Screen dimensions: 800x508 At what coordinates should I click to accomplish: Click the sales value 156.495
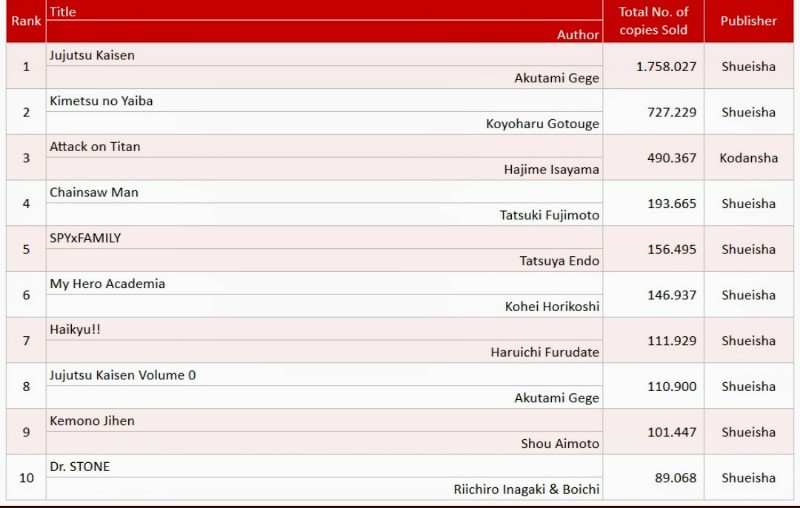click(x=672, y=249)
